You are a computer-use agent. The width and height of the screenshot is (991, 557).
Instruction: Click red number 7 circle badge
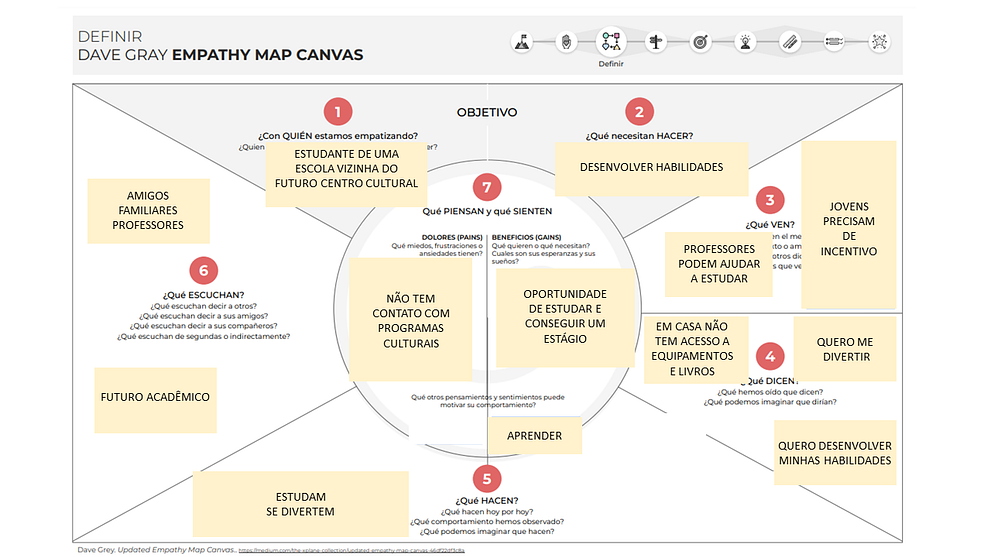[x=487, y=187]
